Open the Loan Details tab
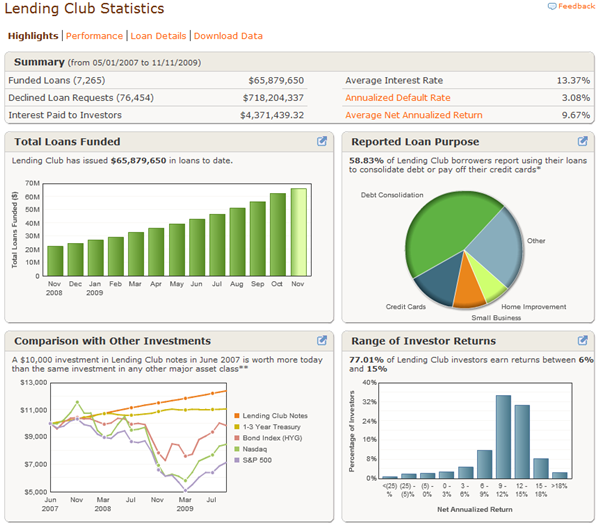 [158, 36]
